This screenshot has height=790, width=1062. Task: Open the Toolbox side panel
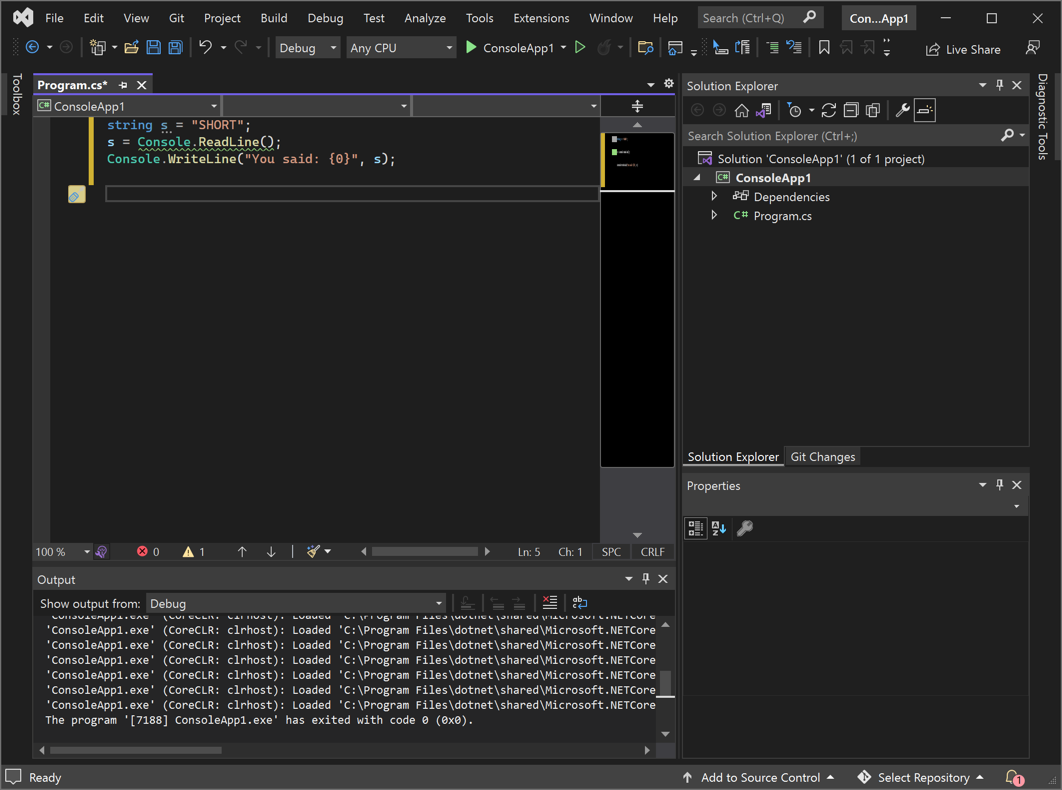coord(17,94)
